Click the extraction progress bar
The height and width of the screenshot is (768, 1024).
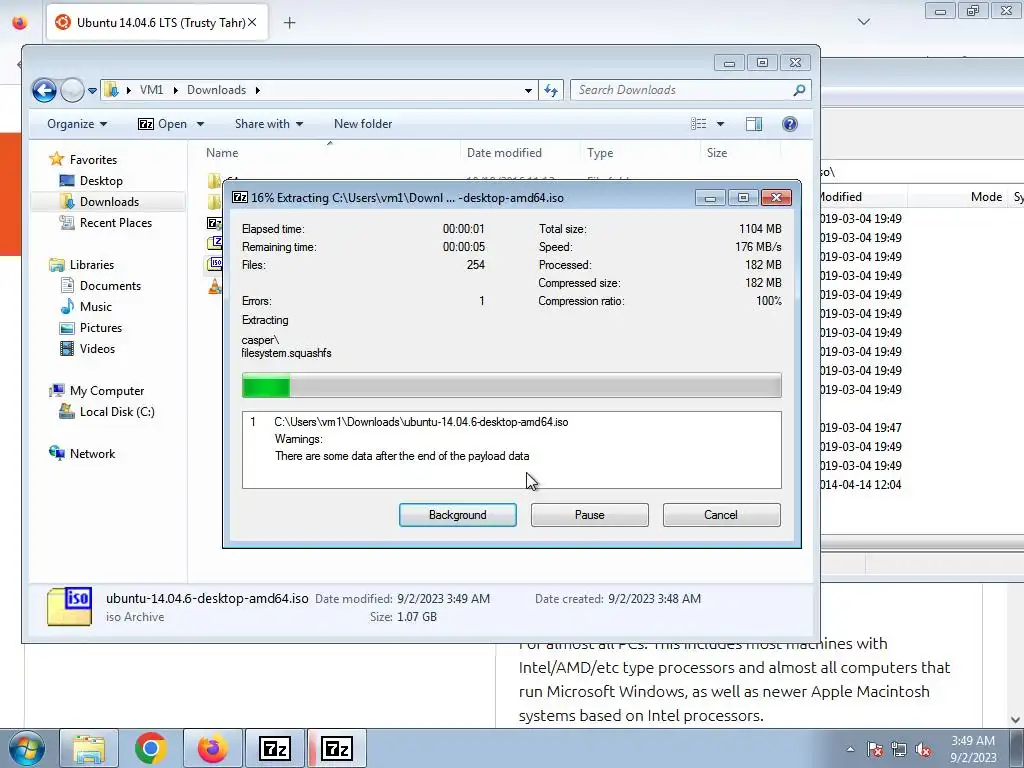(511, 385)
